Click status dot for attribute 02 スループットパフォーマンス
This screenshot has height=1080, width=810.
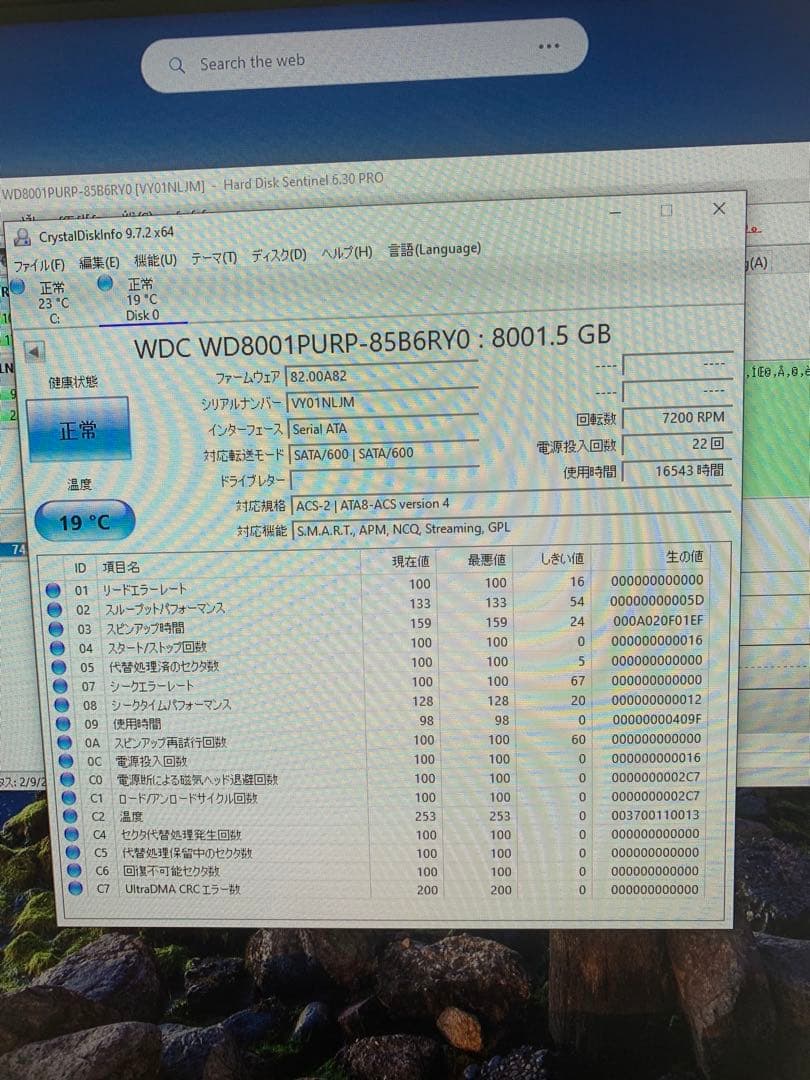point(54,610)
